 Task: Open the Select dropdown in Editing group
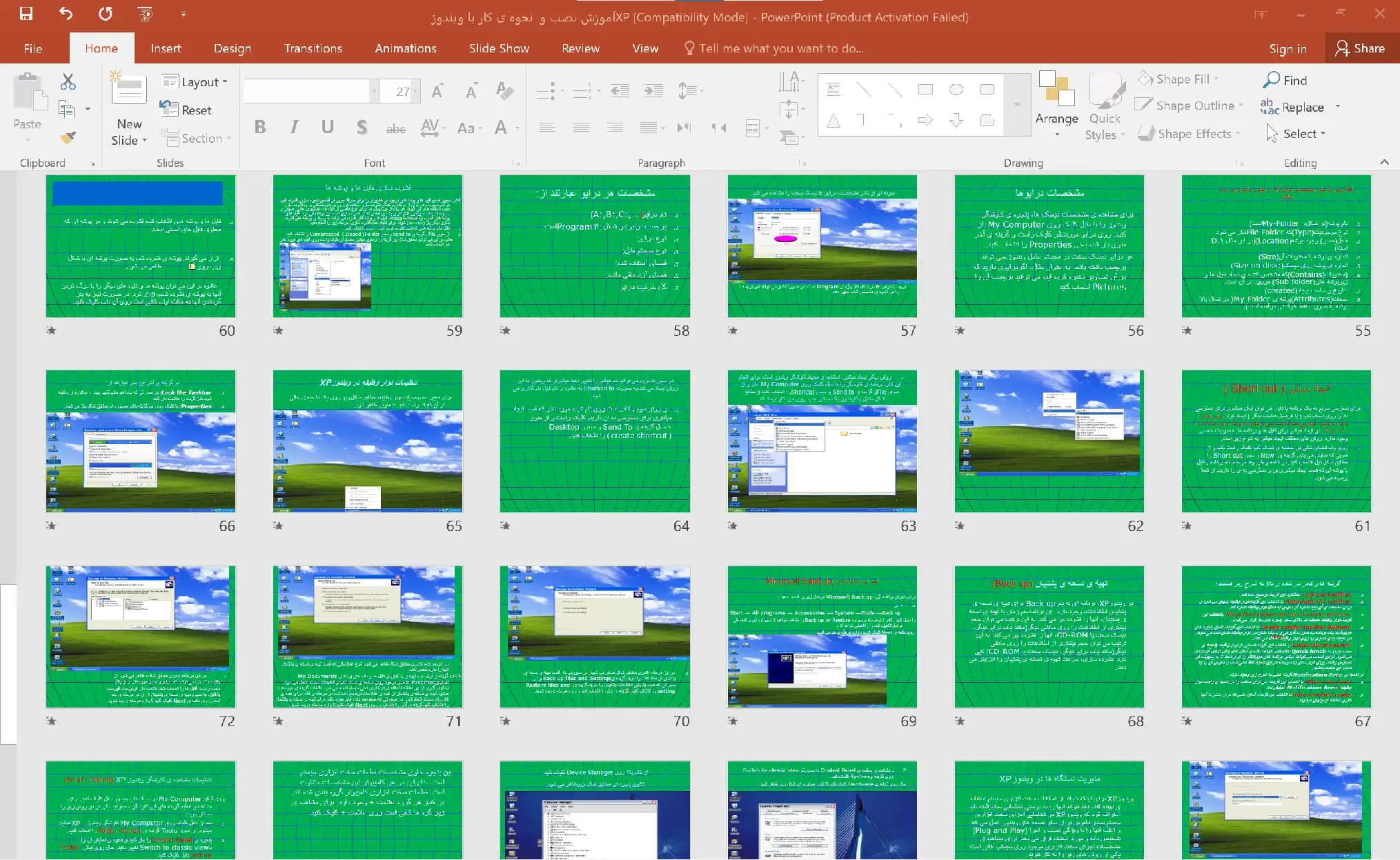pos(1296,134)
